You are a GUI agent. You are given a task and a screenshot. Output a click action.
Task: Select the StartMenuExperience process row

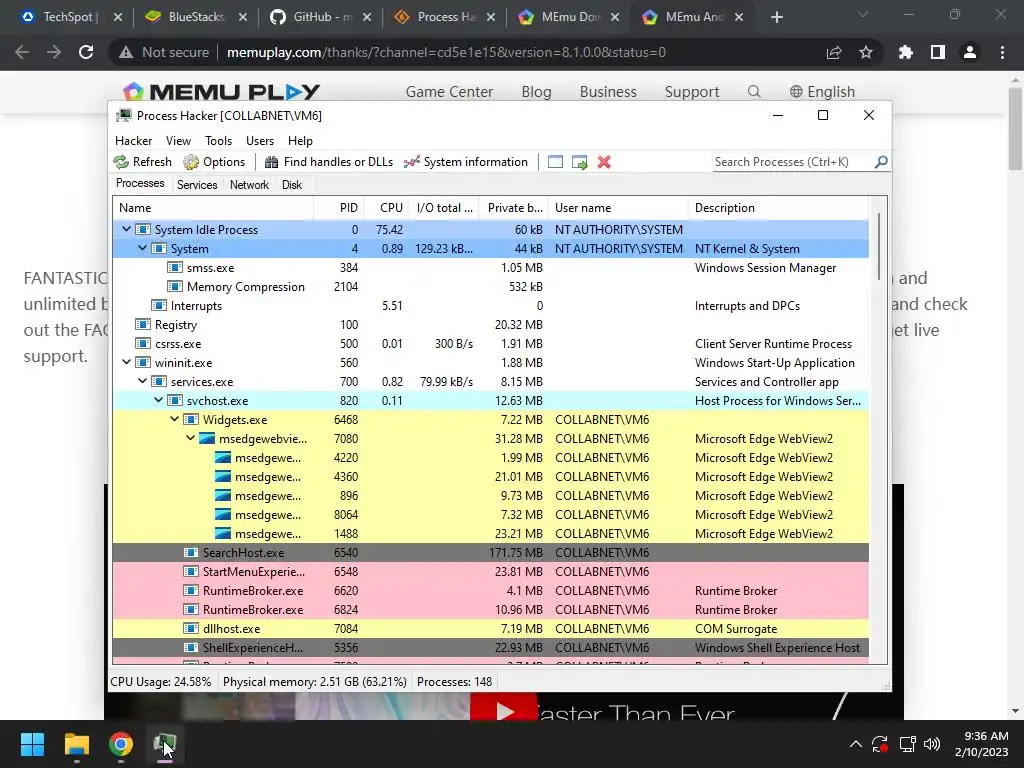point(490,571)
